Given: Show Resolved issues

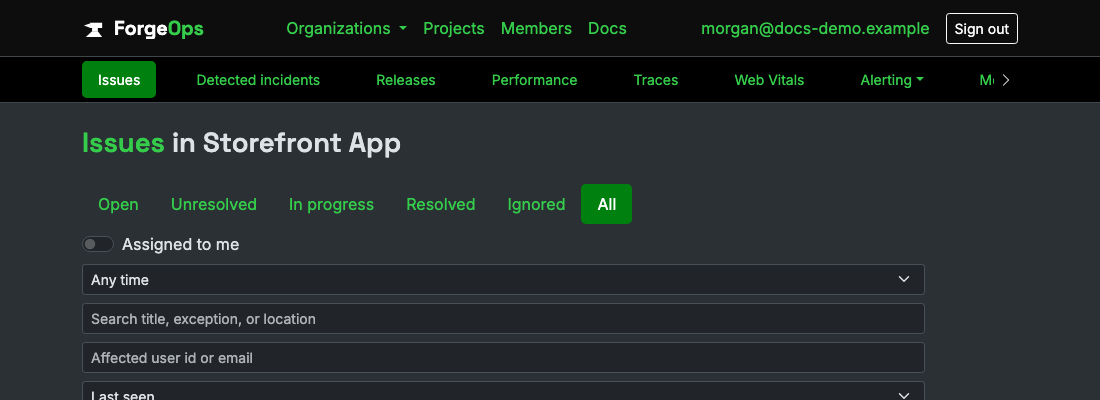Looking at the screenshot, I should click(441, 204).
